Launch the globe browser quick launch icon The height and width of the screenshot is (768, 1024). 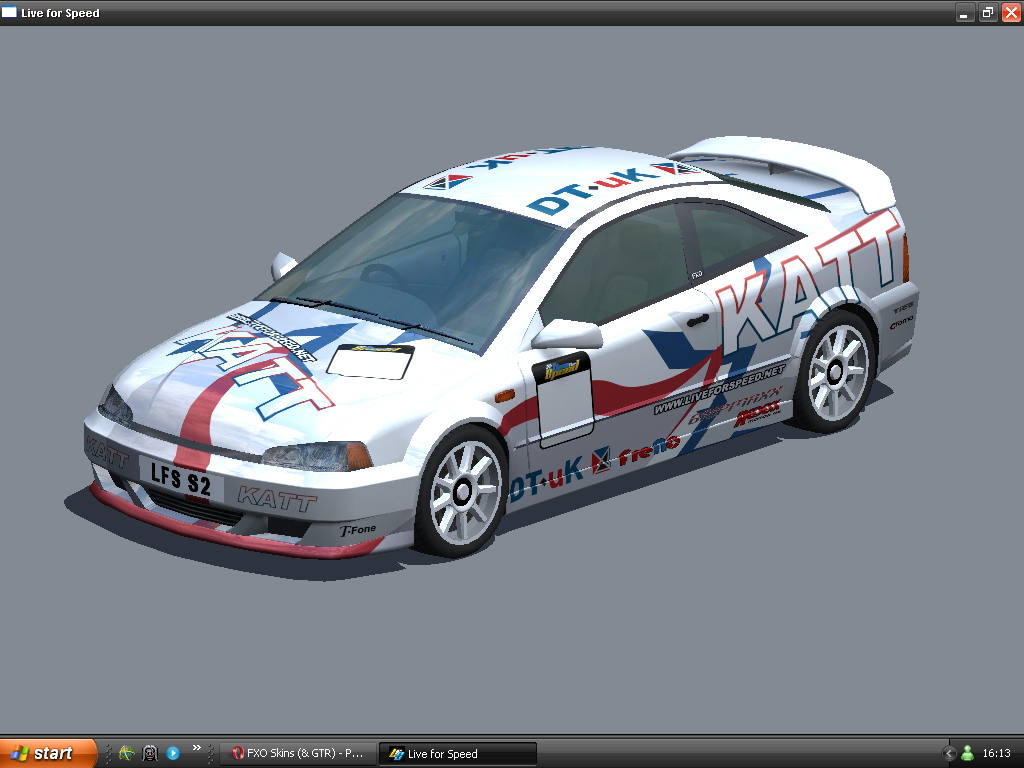click(x=127, y=753)
